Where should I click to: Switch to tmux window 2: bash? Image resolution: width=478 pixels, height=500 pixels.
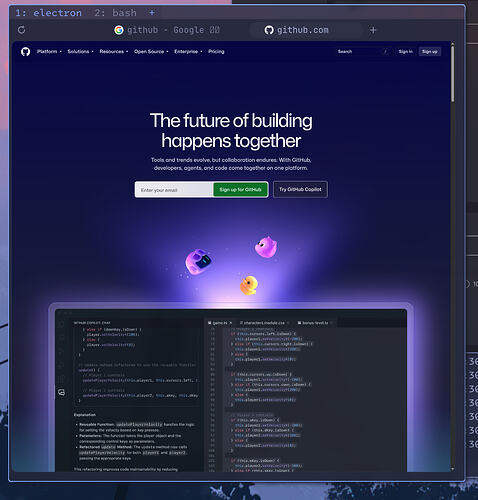(115, 13)
